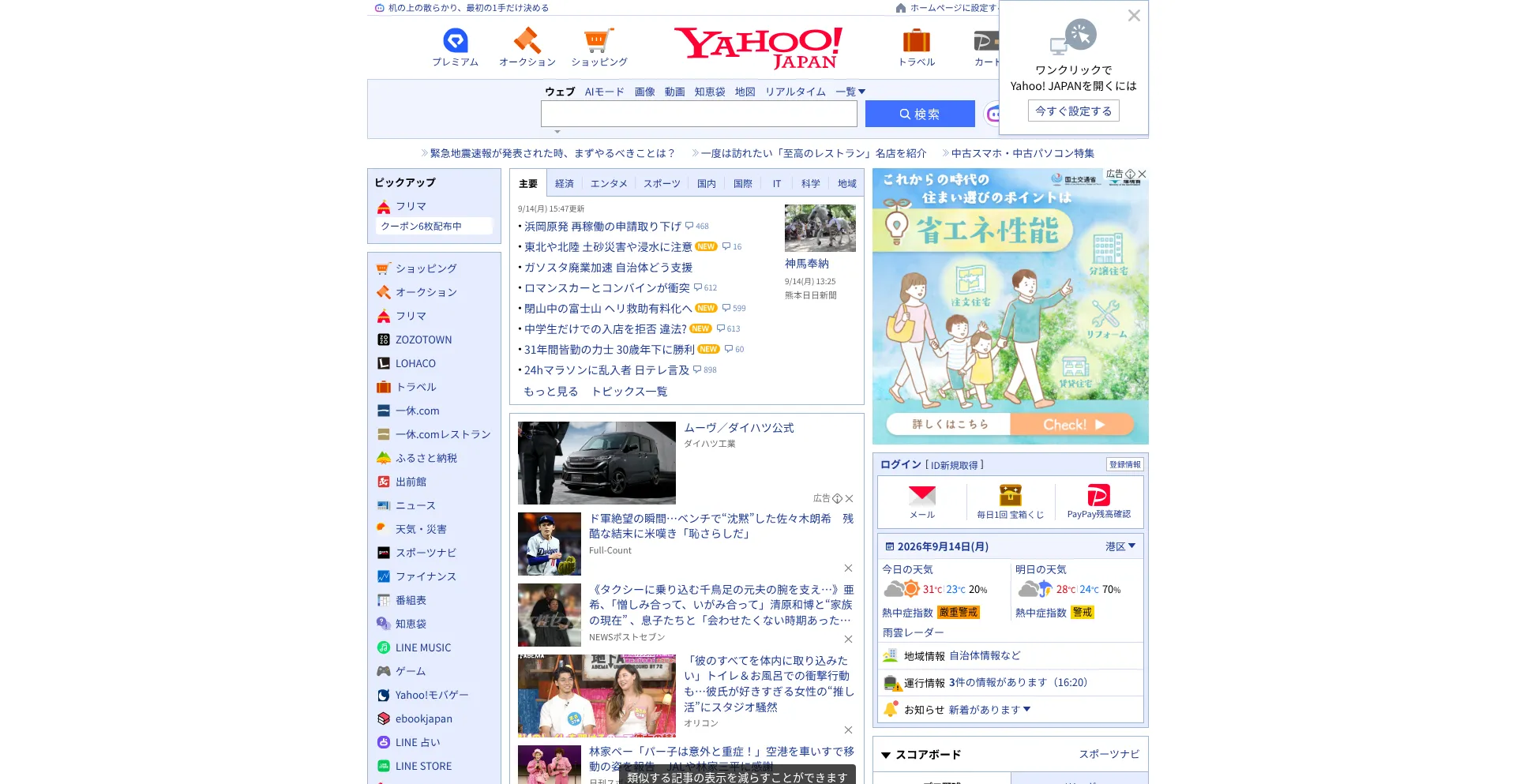Select the エンタメ news tab
Image resolution: width=1516 pixels, height=784 pixels.
tap(609, 183)
